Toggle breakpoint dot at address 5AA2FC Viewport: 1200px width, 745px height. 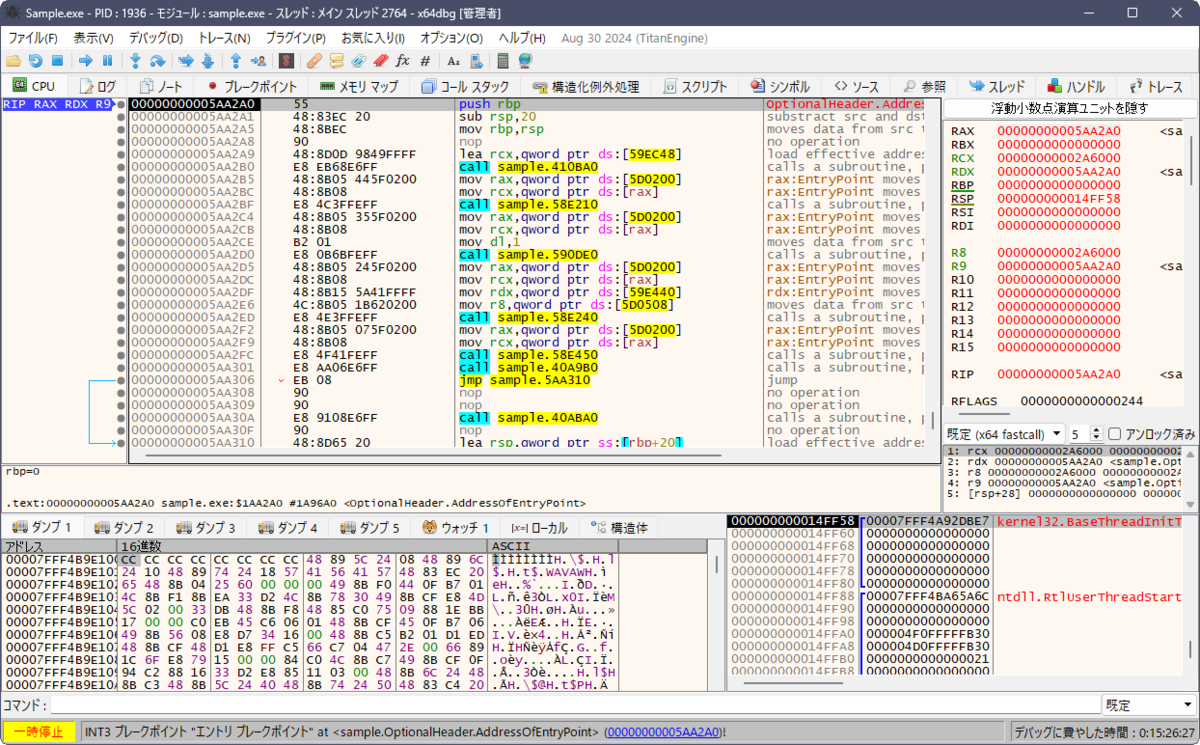tap(121, 355)
